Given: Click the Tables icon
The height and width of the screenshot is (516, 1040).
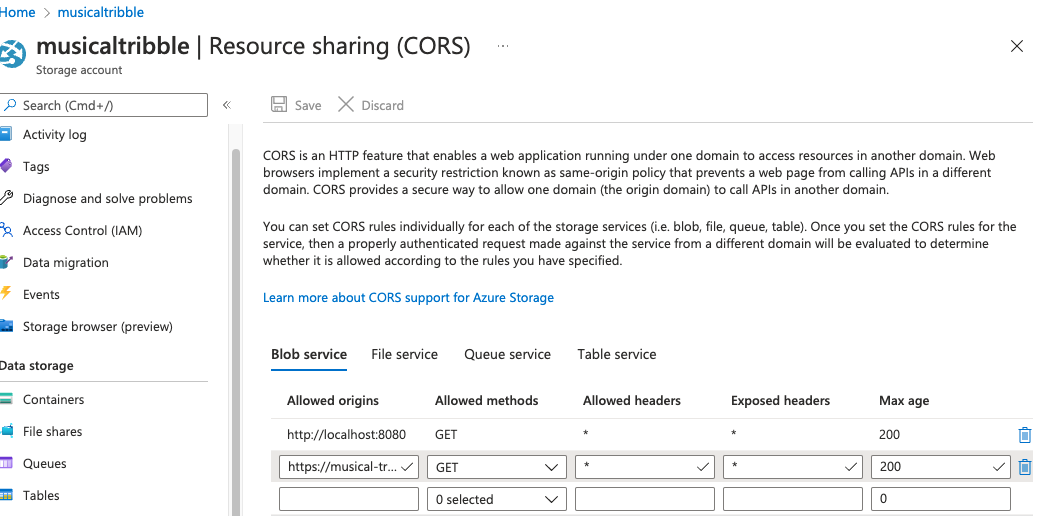Looking at the screenshot, I should click(5, 495).
